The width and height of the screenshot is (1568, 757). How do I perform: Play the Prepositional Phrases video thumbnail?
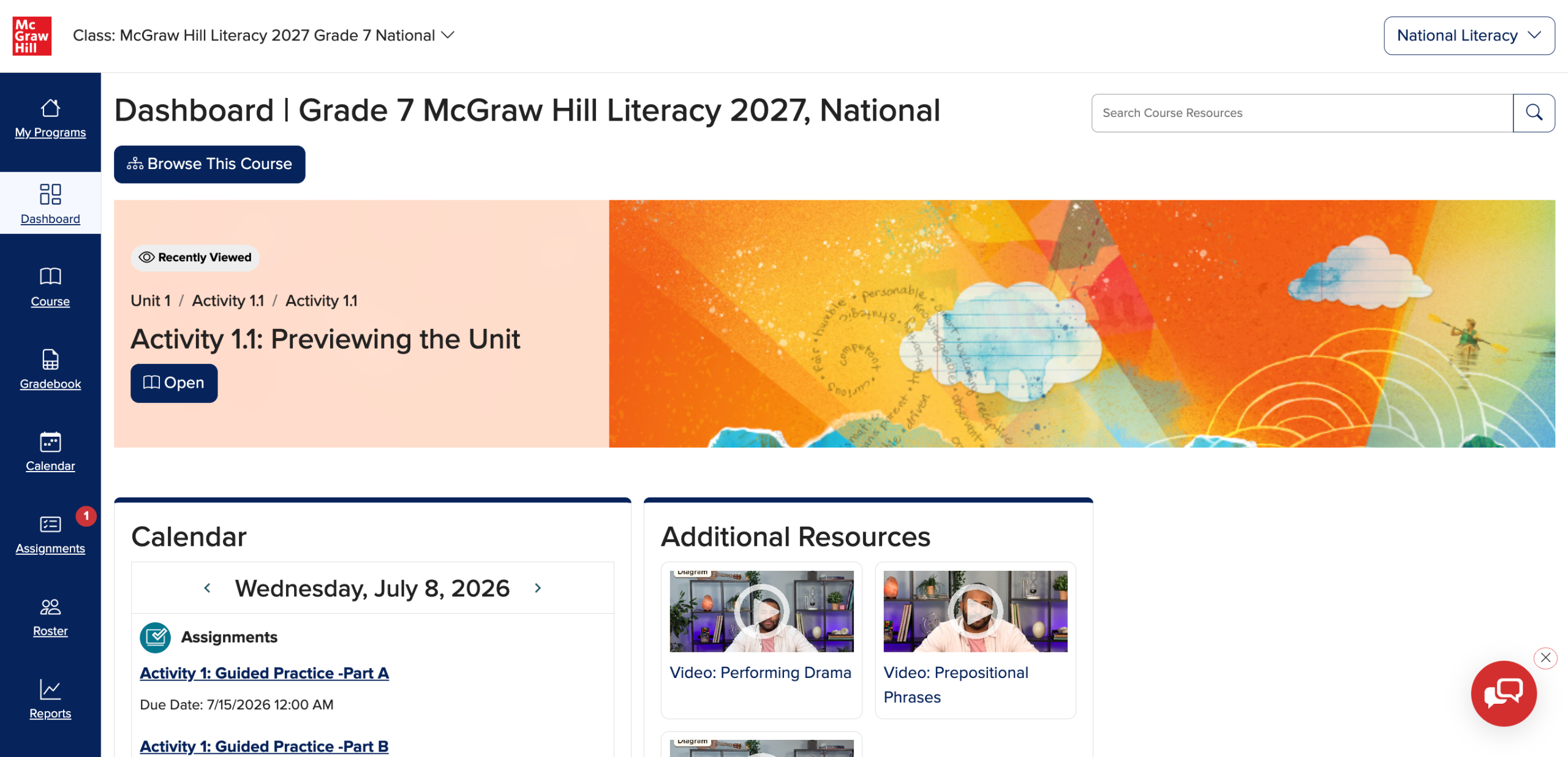975,611
